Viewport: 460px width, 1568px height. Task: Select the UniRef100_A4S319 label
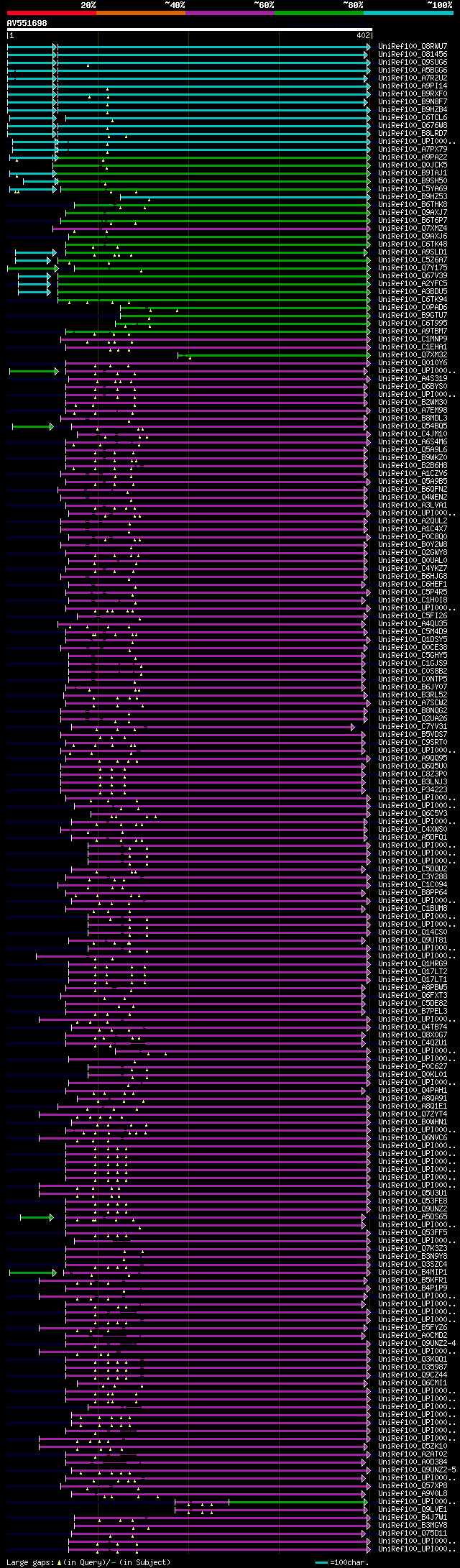413,379
